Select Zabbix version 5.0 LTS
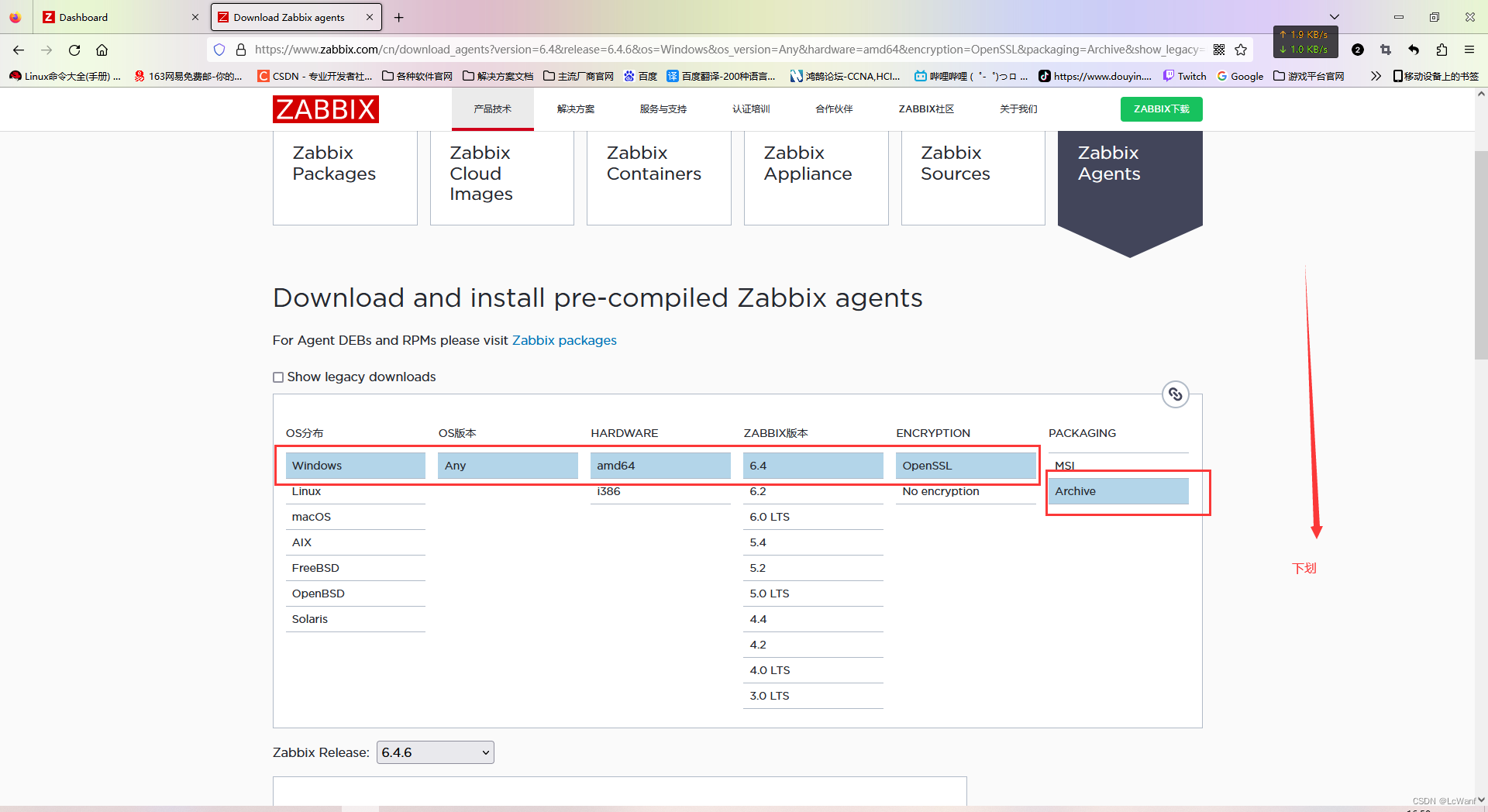This screenshot has width=1488, height=812. click(813, 594)
